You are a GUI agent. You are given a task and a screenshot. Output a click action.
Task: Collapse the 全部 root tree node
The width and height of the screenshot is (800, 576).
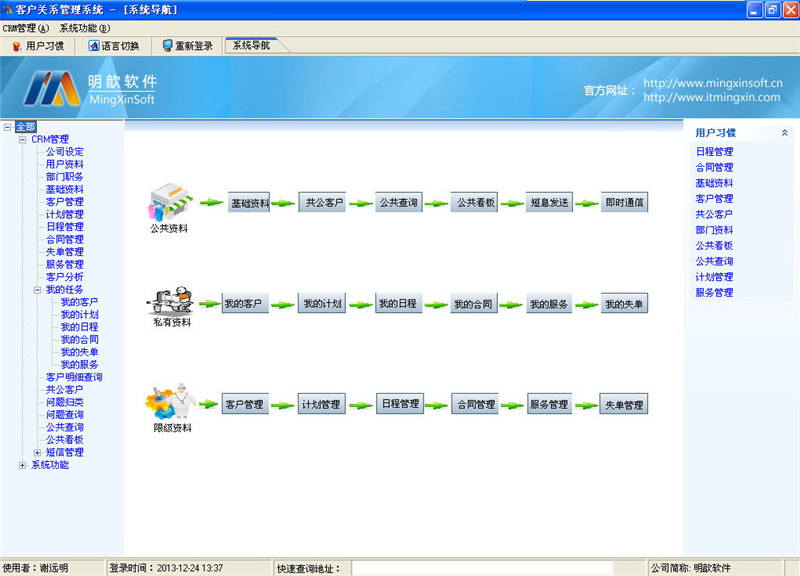pyautogui.click(x=8, y=127)
